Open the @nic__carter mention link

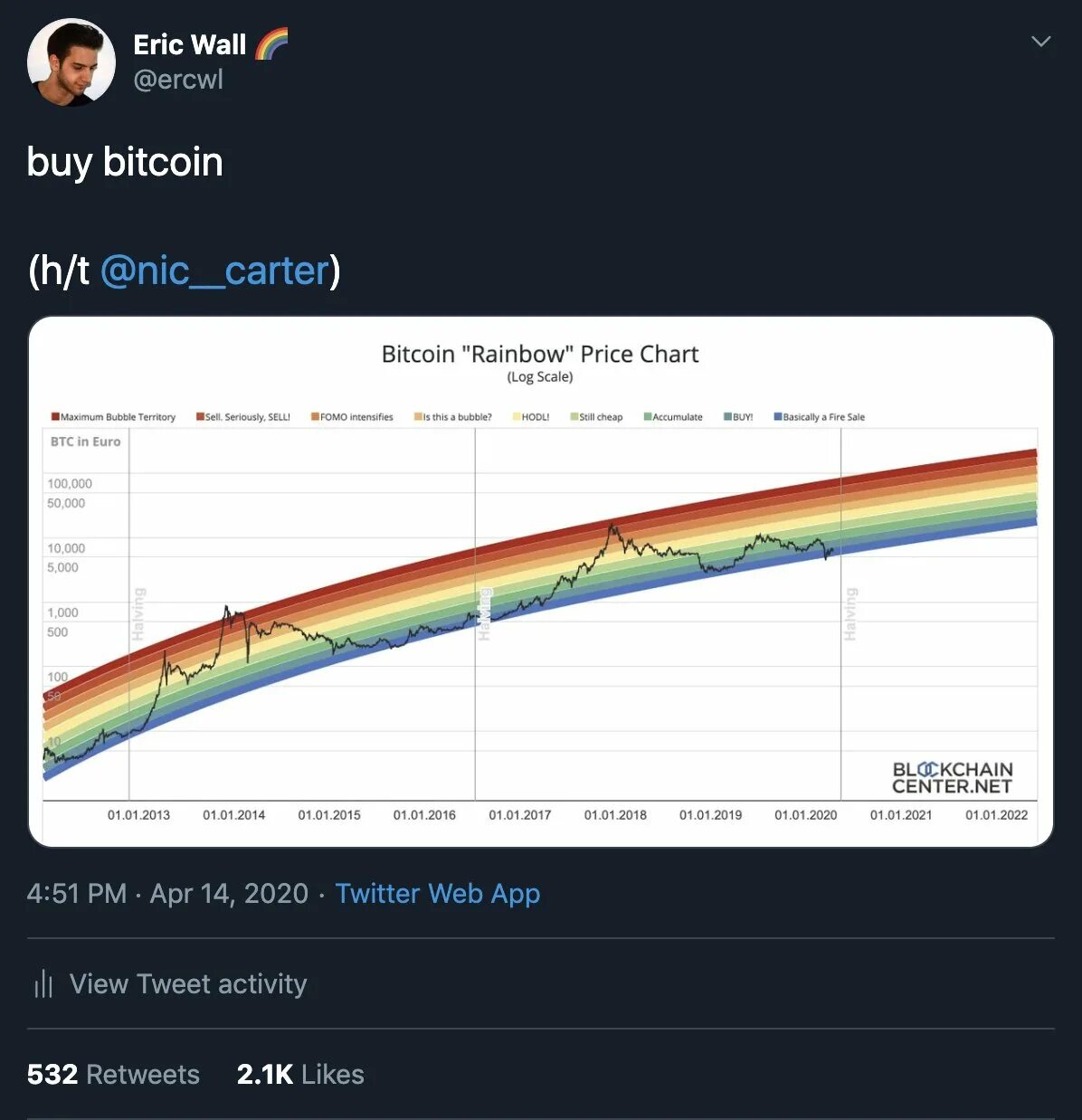point(215,271)
